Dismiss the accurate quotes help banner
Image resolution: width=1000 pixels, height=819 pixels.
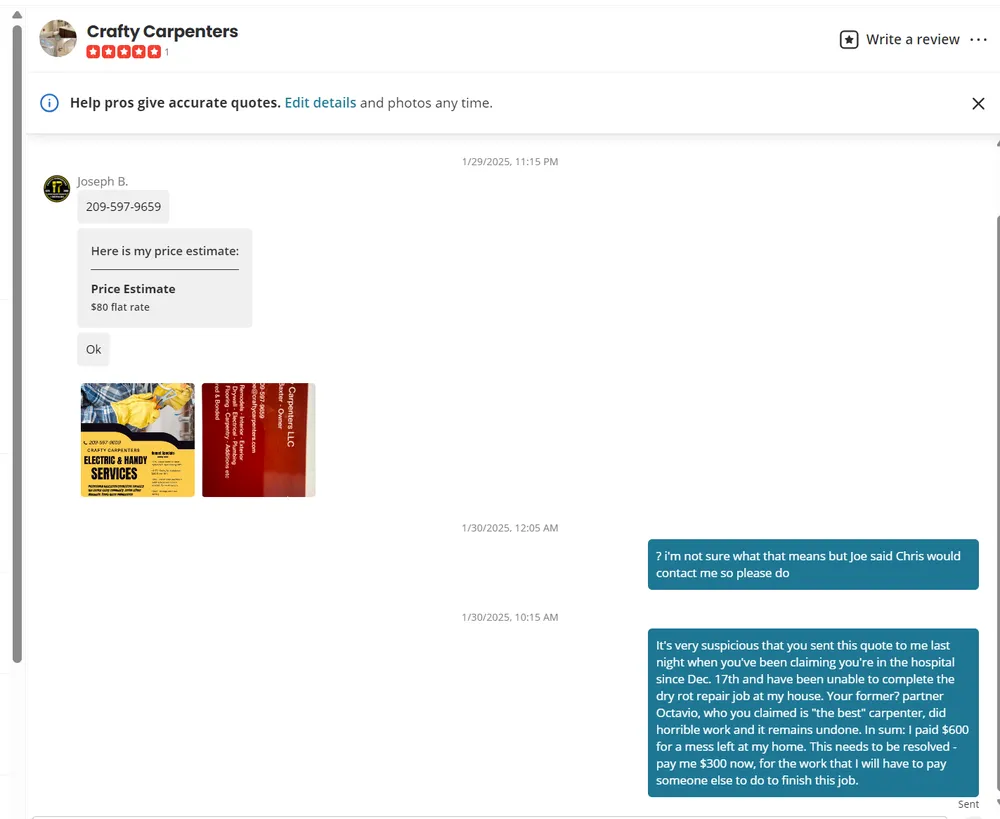click(978, 104)
